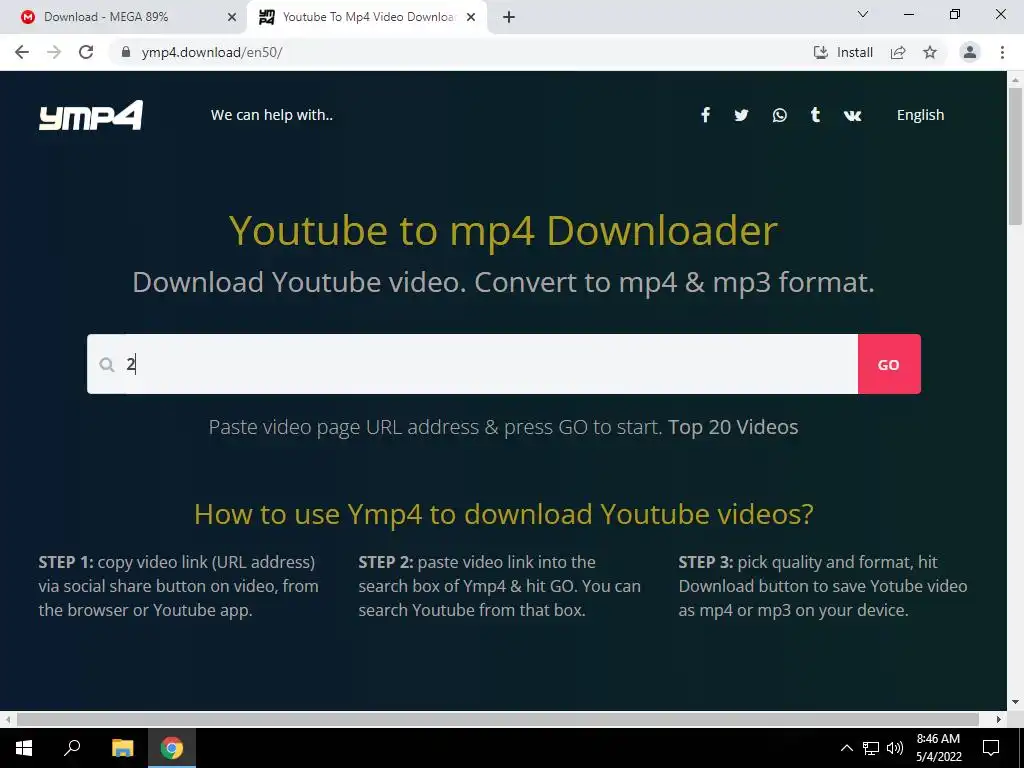Open the taskbar clock and date
The image size is (1024, 768).
coord(938,748)
